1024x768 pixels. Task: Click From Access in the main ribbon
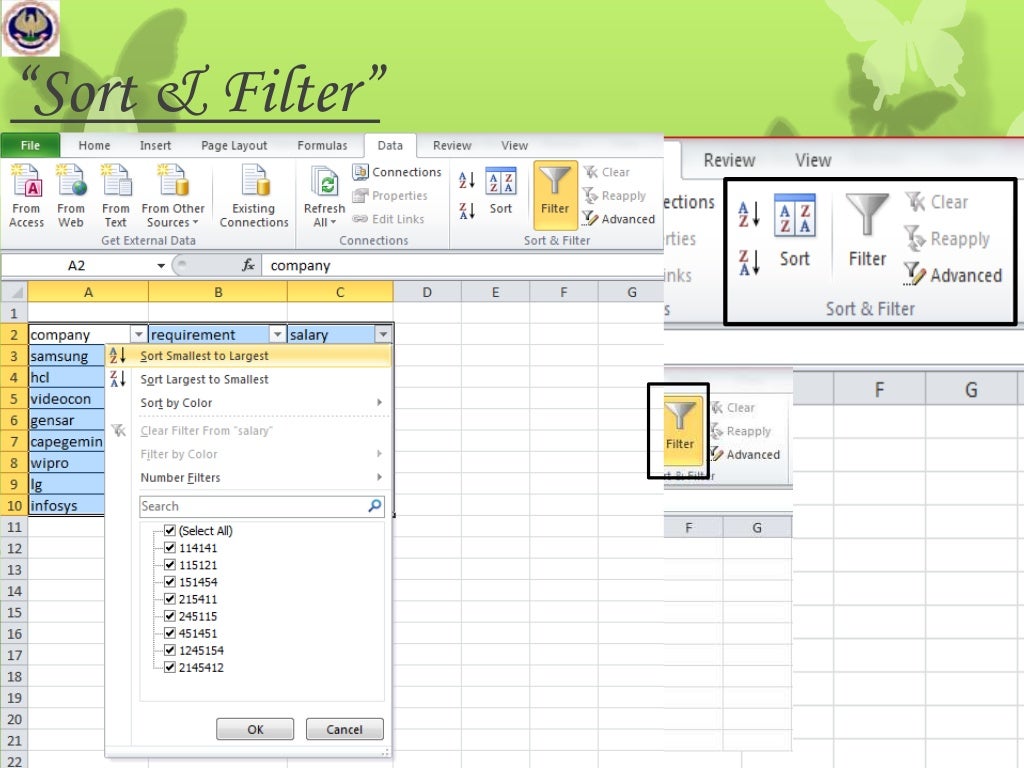[26, 196]
